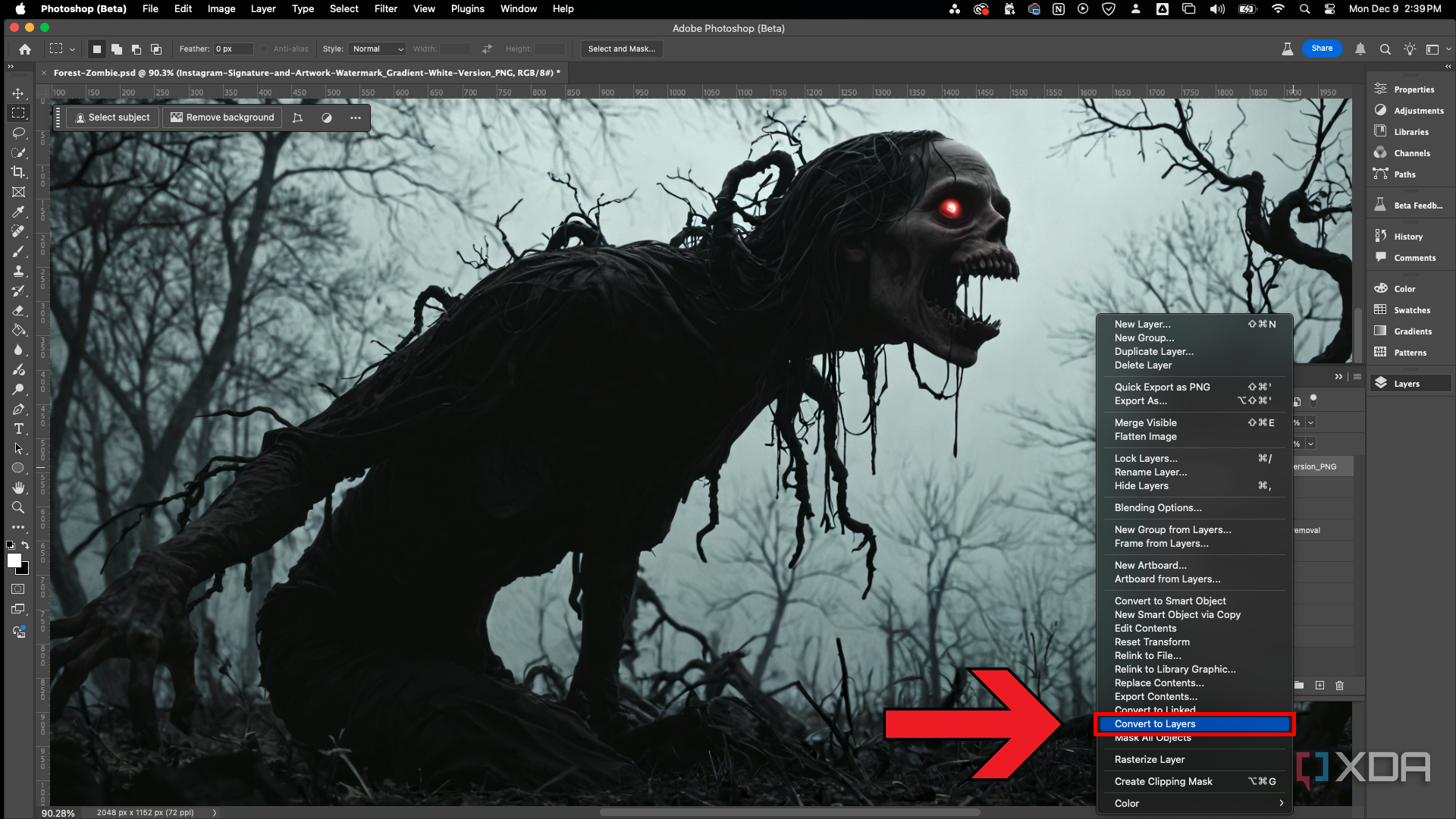Click the Select subject button
The width and height of the screenshot is (1456, 819).
click(113, 118)
